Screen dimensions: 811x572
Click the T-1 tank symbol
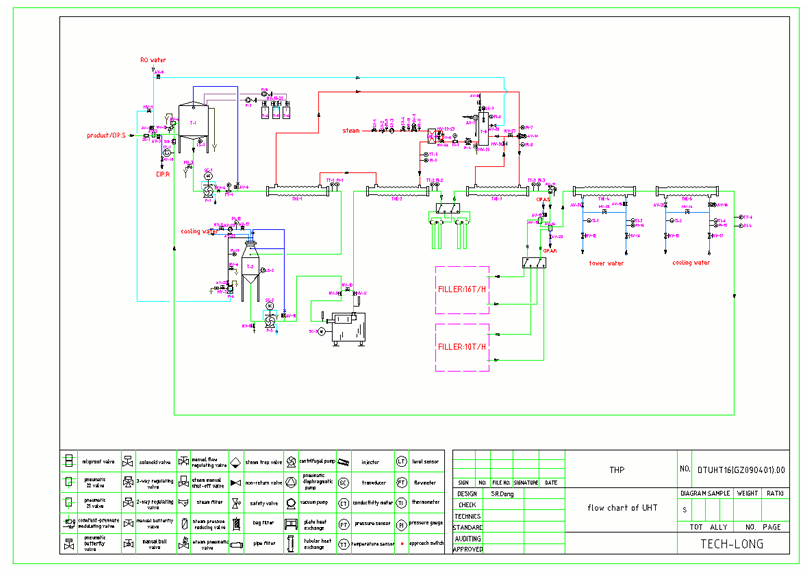click(191, 123)
